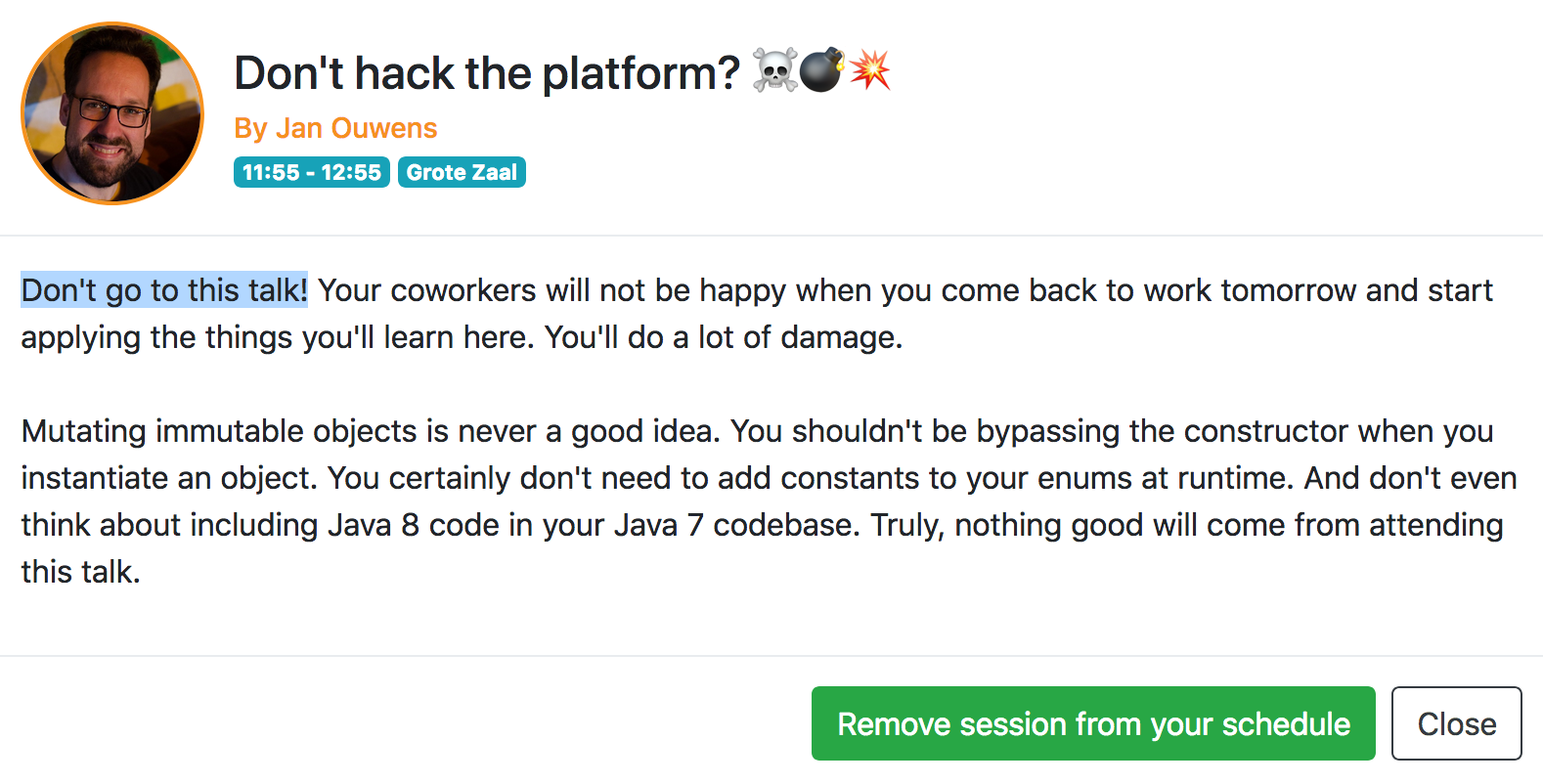Click the 11:55 - 12:55 time badge
The height and width of the screenshot is (784, 1543).
pos(312,172)
